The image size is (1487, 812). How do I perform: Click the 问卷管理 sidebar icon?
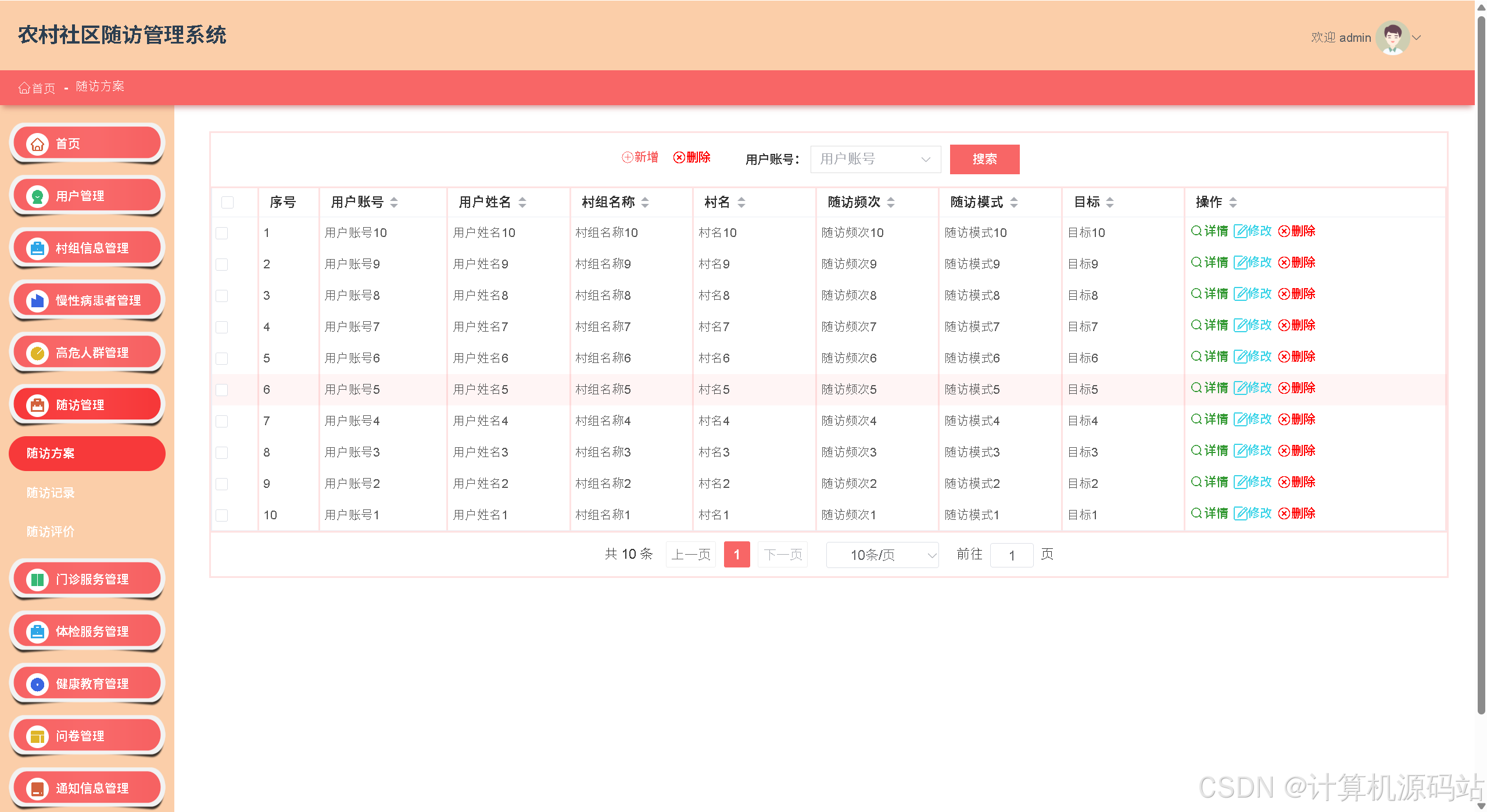coord(37,736)
